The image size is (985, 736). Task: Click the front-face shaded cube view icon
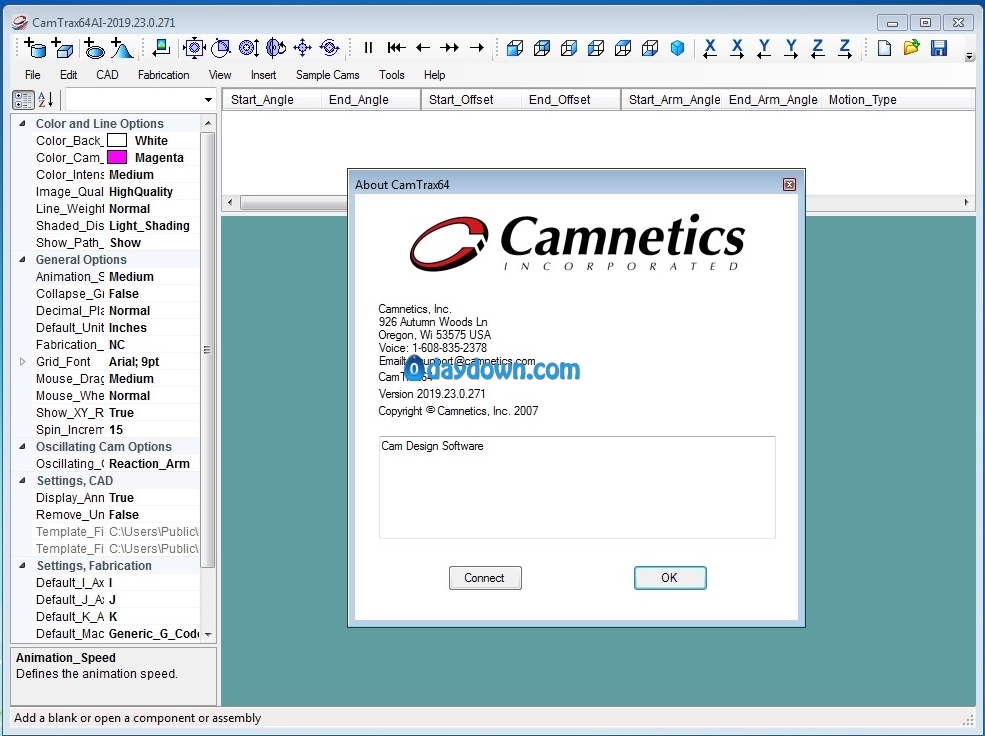point(515,48)
